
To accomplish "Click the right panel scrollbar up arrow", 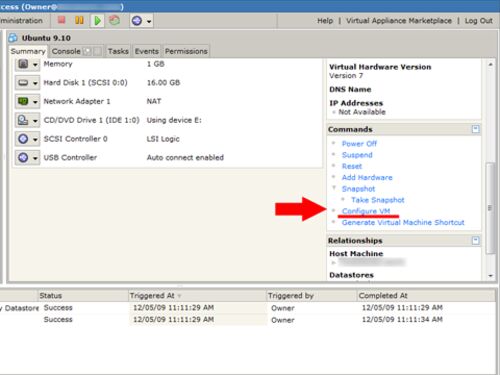I will pyautogui.click(x=490, y=64).
